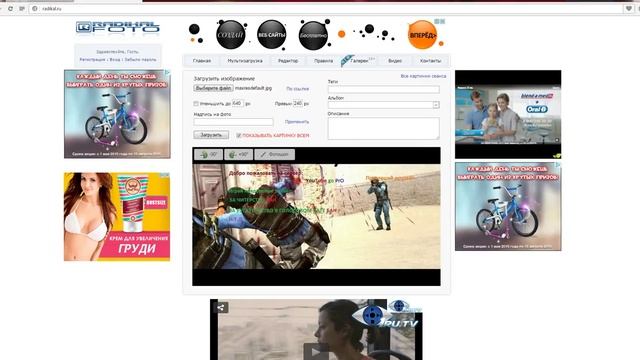Click the 'Забыли пароль' link
The height and width of the screenshot is (360, 640).
[x=140, y=60]
